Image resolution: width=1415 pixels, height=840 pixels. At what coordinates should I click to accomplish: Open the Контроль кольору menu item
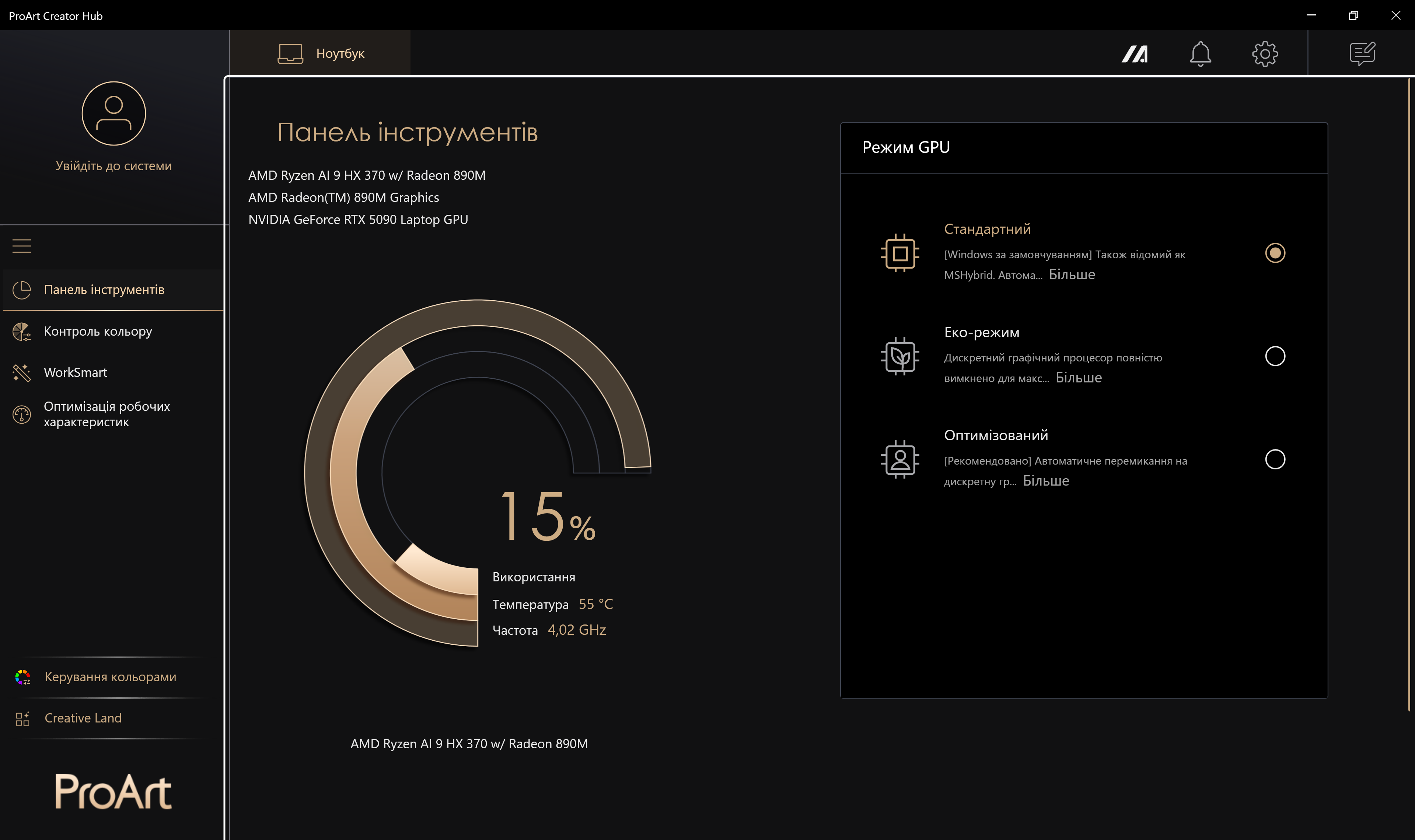(97, 331)
